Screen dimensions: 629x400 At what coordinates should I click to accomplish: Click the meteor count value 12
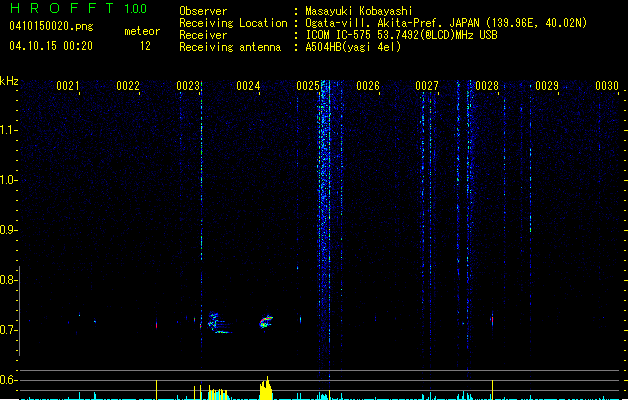coord(145,46)
